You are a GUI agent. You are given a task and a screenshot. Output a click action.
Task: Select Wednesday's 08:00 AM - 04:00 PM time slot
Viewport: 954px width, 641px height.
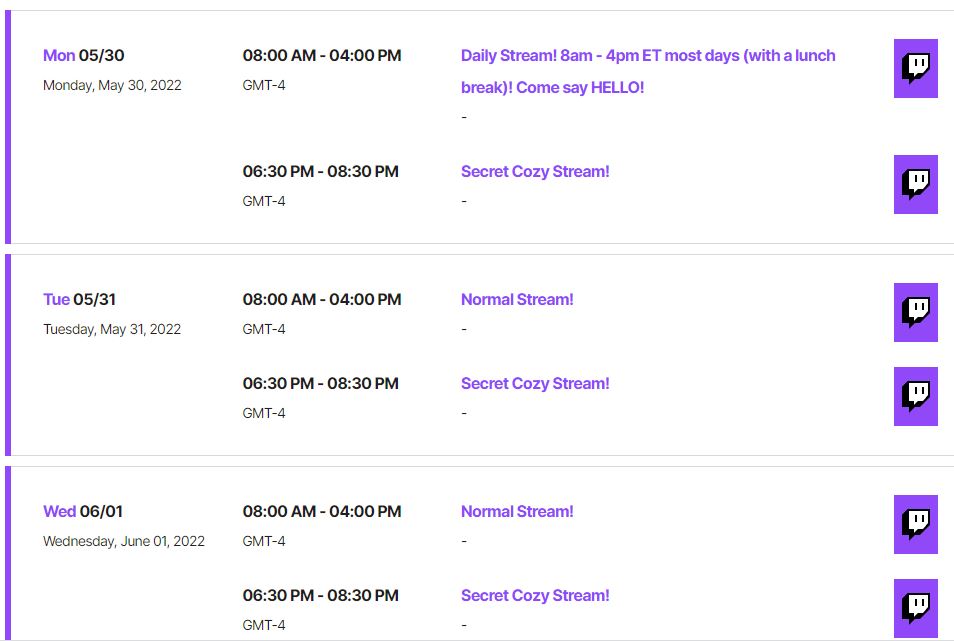pyautogui.click(x=322, y=511)
